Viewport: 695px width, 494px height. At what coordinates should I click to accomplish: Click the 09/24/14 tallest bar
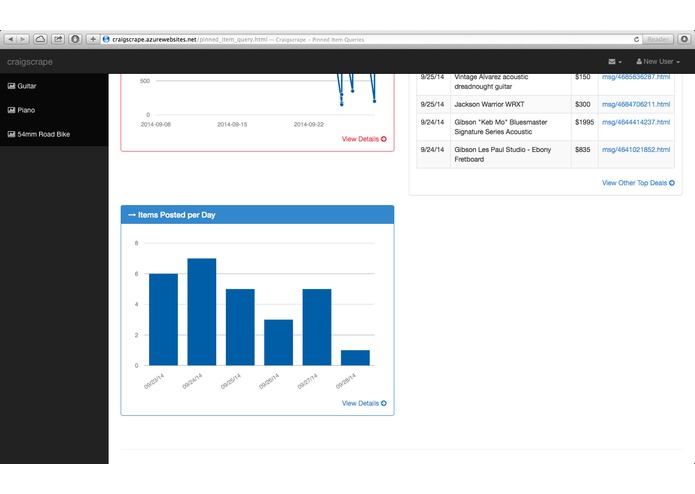[x=202, y=312]
